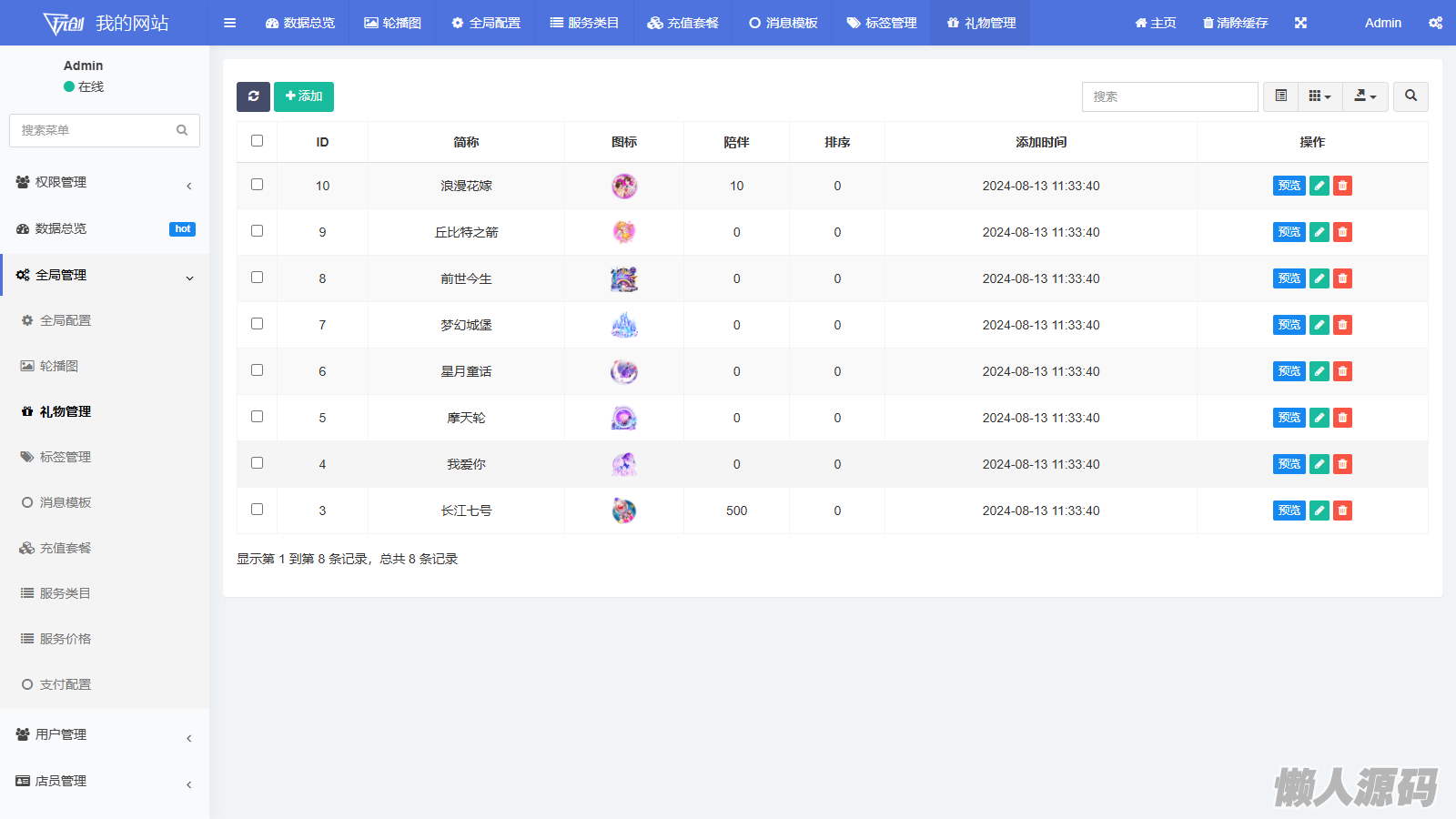
Task: Click the fullscreen expand icon in header
Action: click(1300, 23)
